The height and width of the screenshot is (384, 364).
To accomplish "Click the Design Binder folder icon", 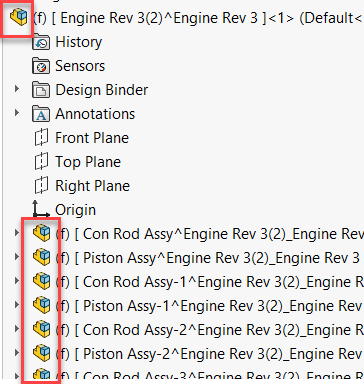I will coord(41,90).
